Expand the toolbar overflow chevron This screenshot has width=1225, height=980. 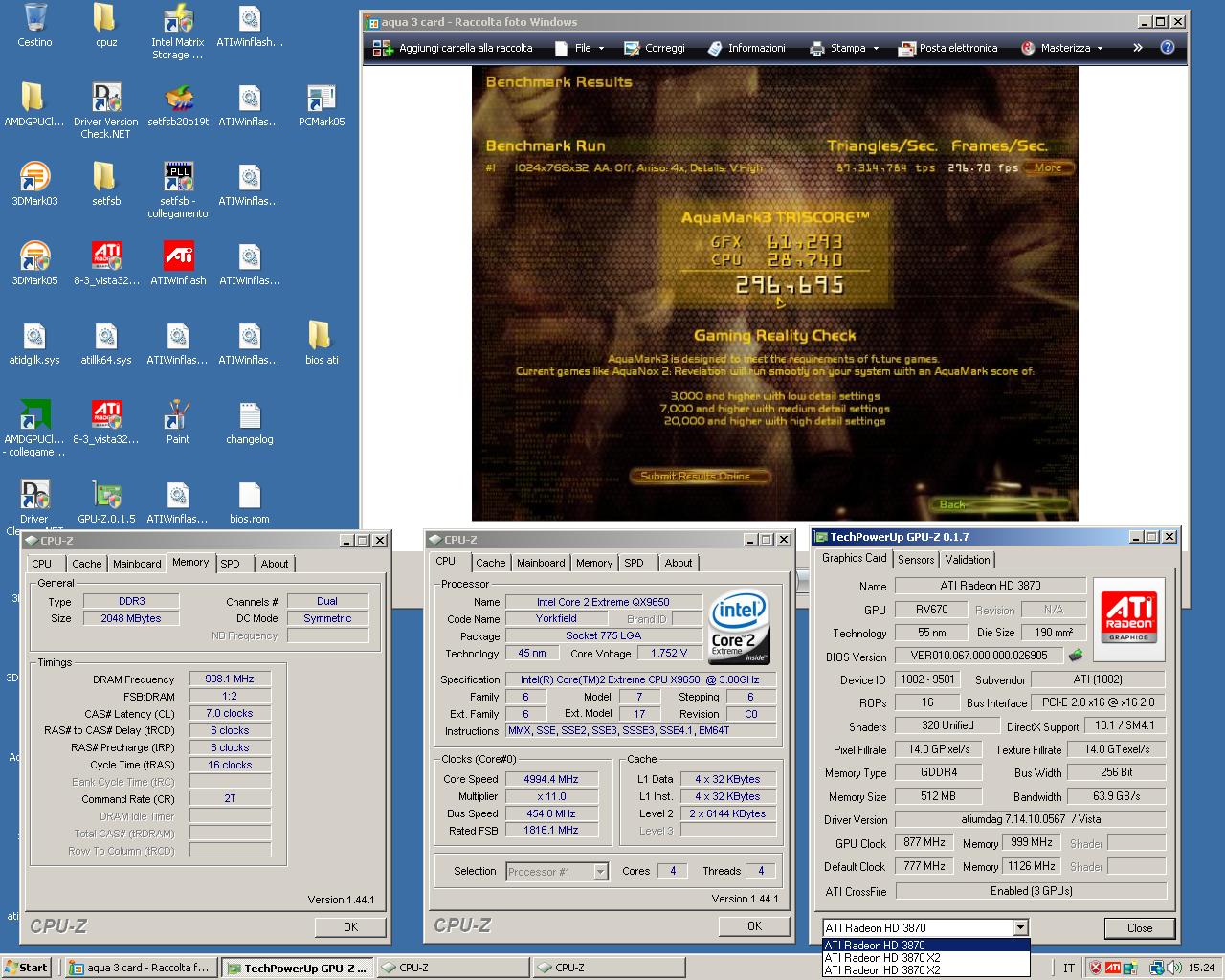(x=1137, y=47)
